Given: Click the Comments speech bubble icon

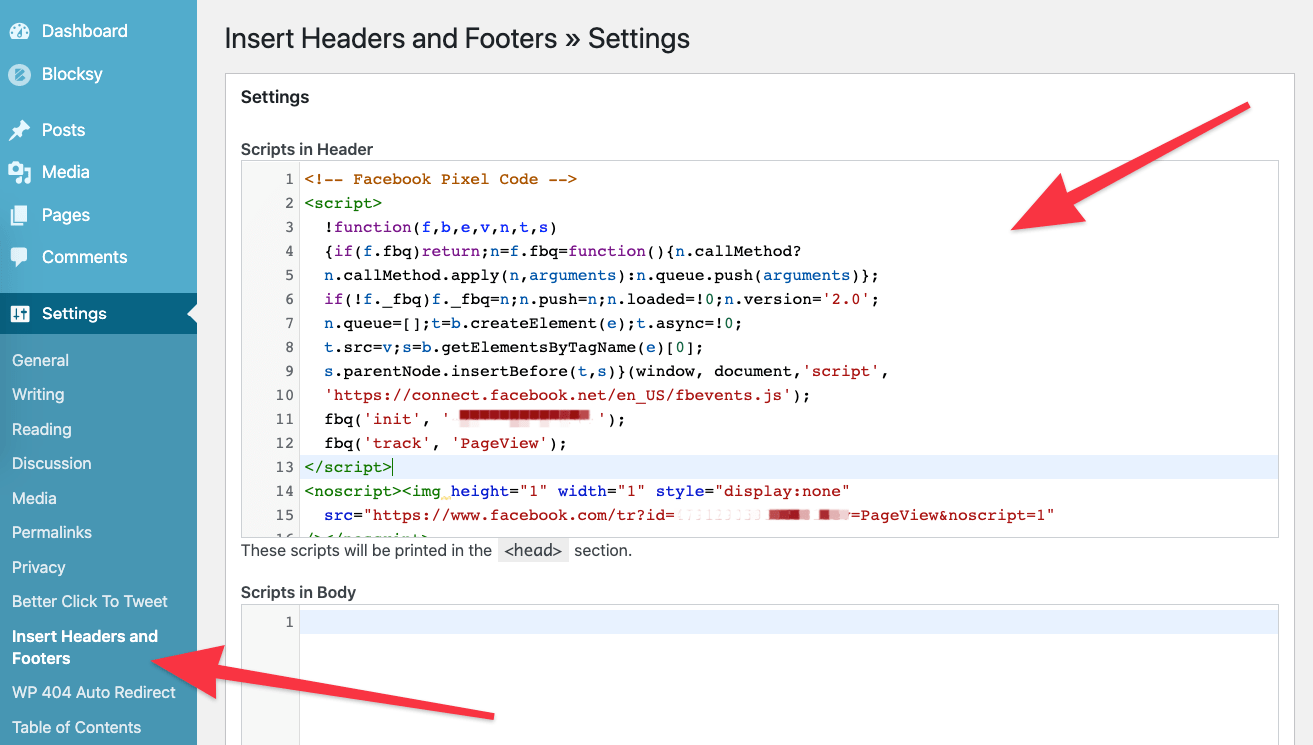Looking at the screenshot, I should pos(19,257).
